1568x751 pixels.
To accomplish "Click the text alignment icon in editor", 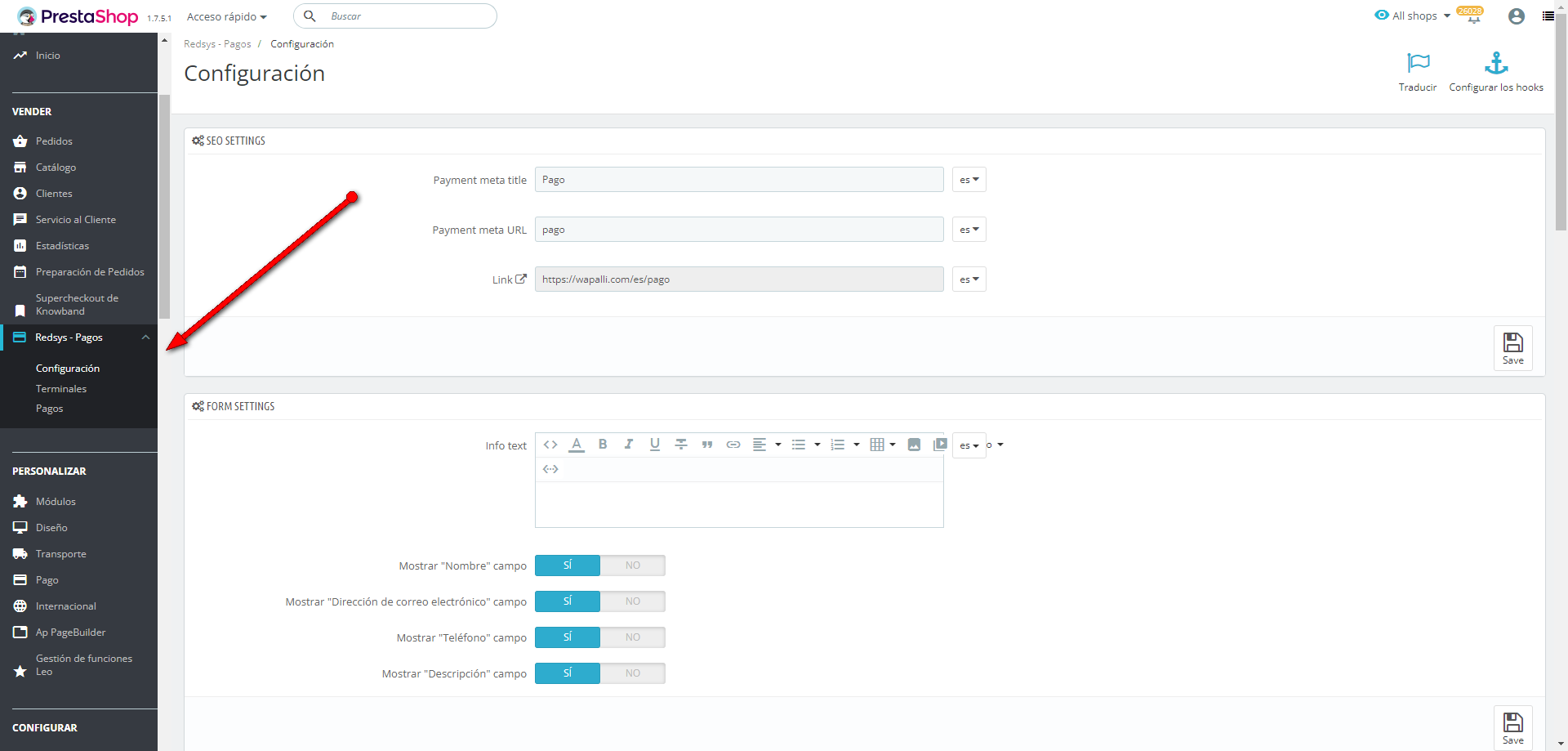I will (759, 445).
